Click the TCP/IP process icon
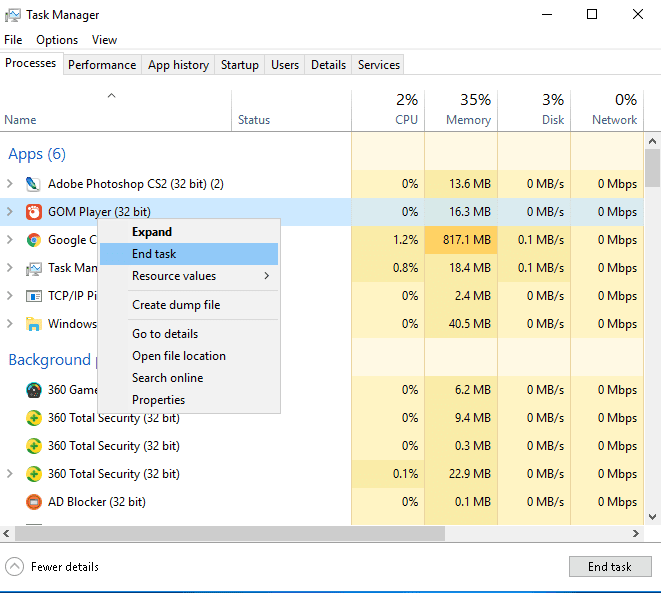Screen dimensions: 661x593 coord(33,296)
